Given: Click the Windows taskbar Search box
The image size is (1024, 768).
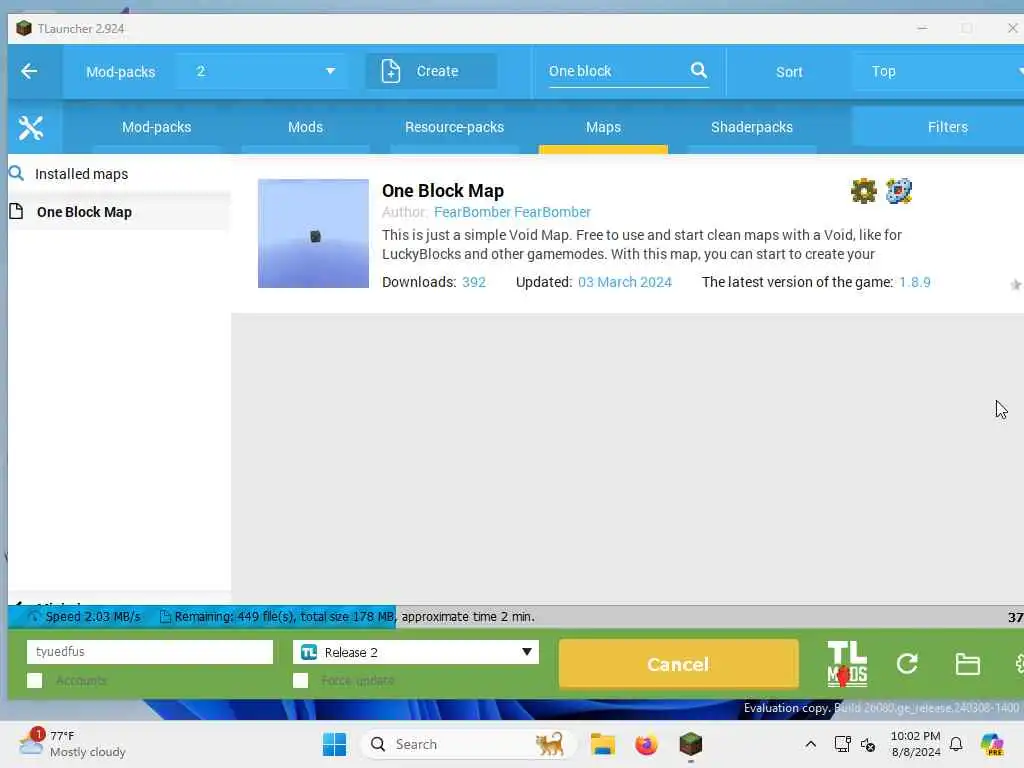Looking at the screenshot, I should pos(468,744).
